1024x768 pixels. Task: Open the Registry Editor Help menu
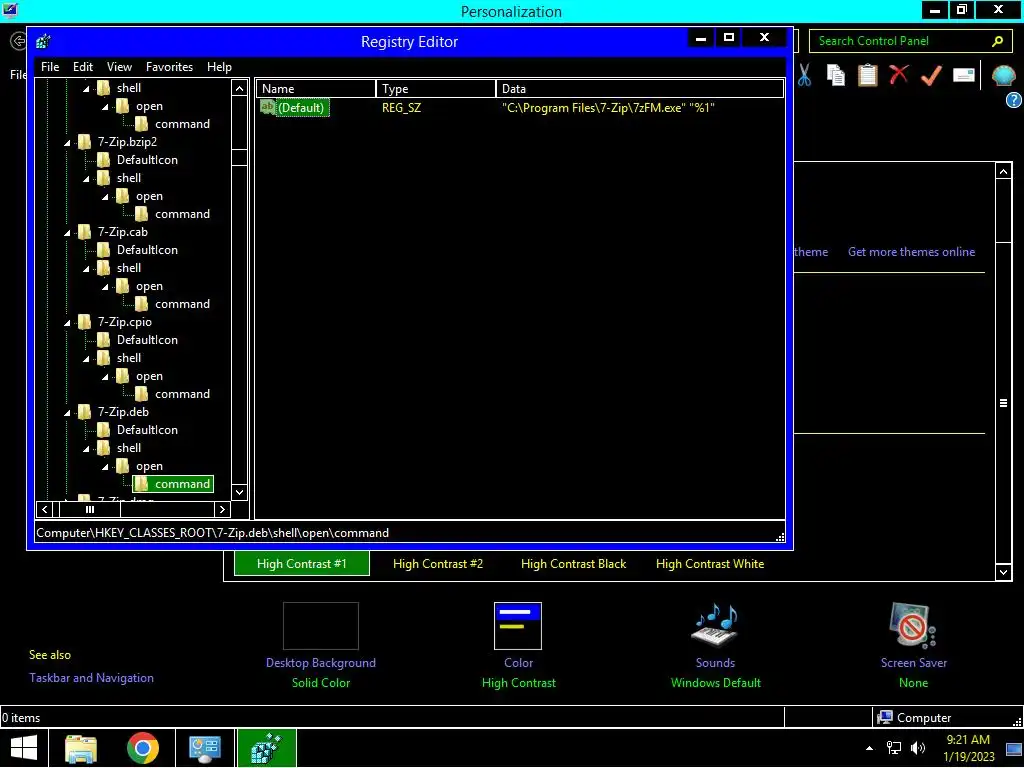coord(219,67)
